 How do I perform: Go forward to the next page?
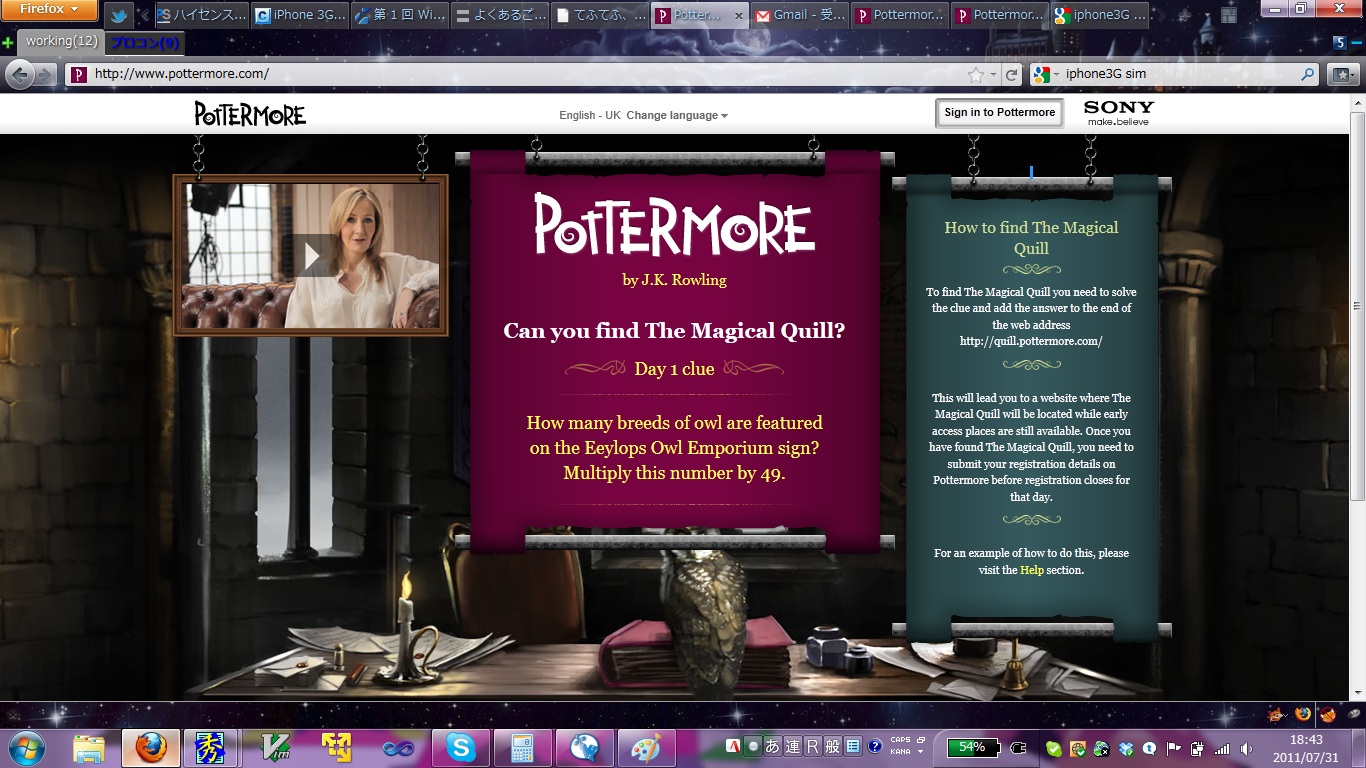(x=46, y=74)
